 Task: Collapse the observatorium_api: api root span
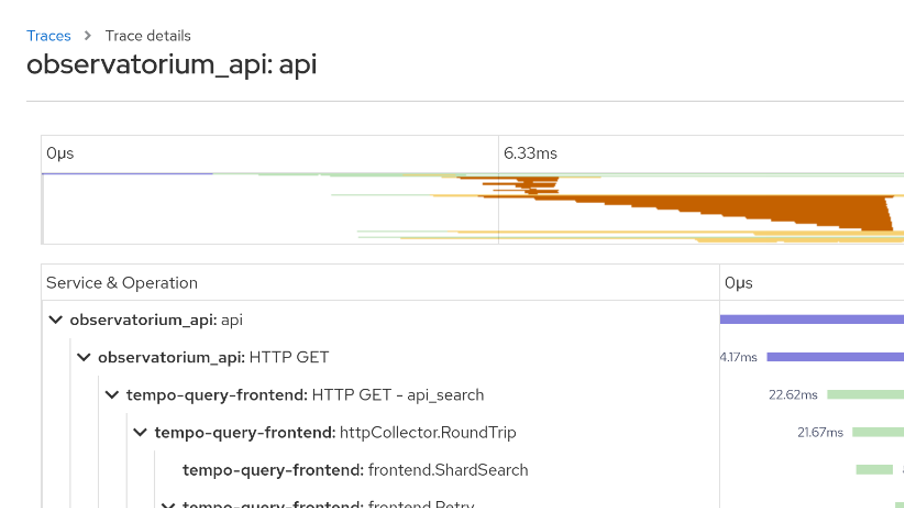[55, 319]
